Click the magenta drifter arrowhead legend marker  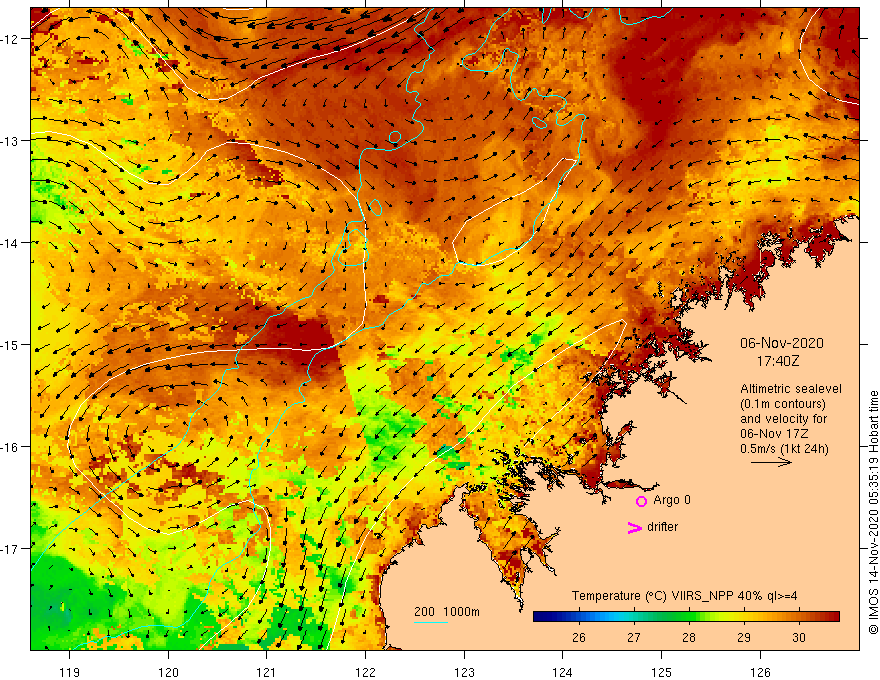[635, 527]
